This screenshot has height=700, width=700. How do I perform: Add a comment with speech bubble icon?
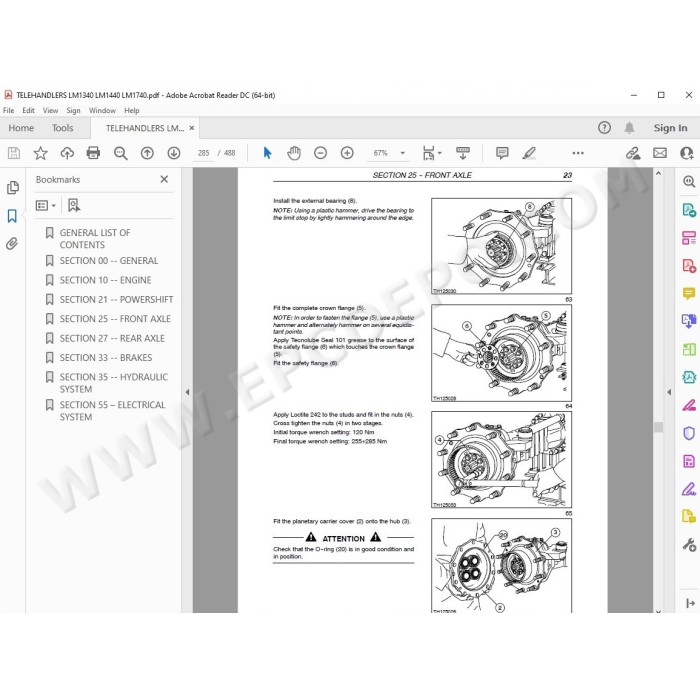[502, 153]
